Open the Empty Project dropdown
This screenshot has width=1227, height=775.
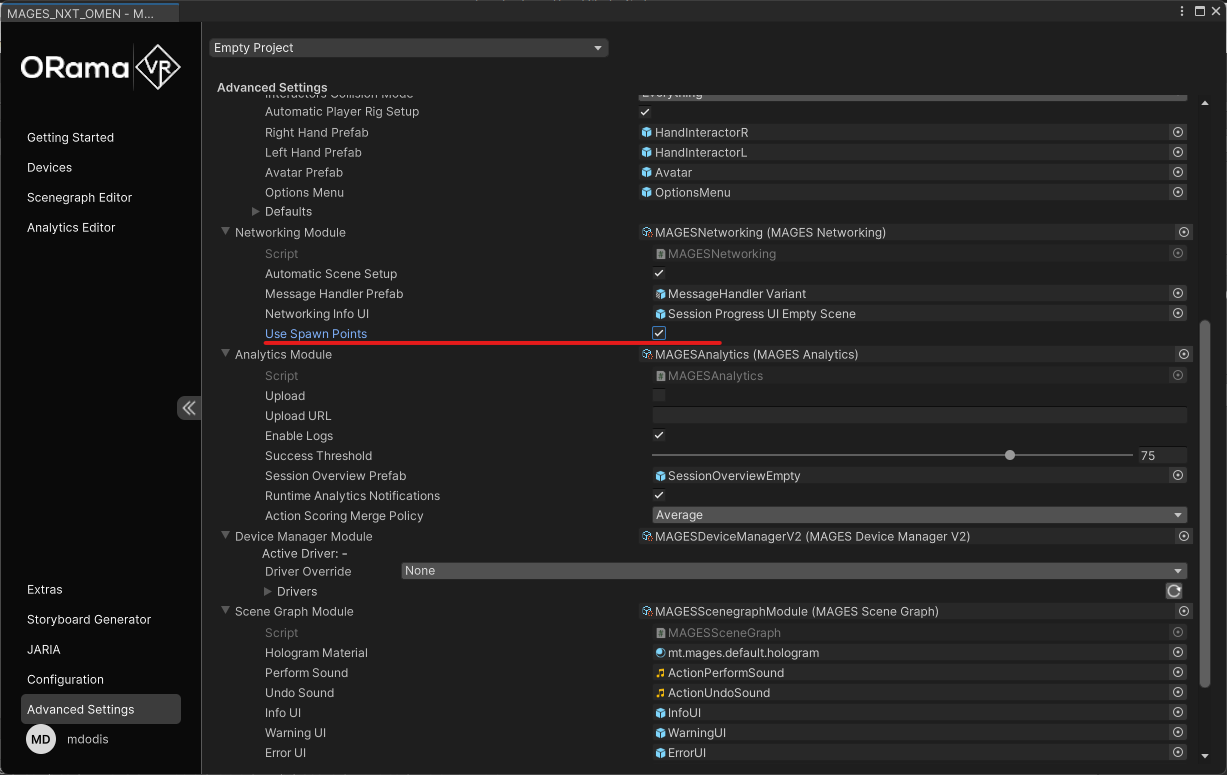408,48
